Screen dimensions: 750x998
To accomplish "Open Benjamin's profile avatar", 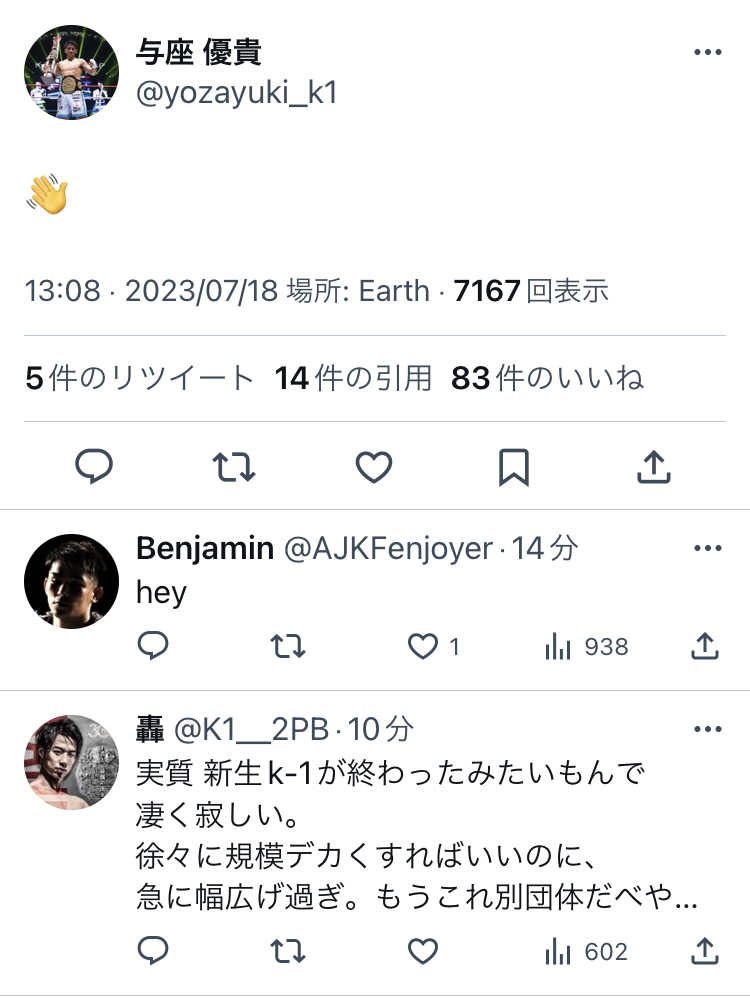I will pyautogui.click(x=71, y=581).
